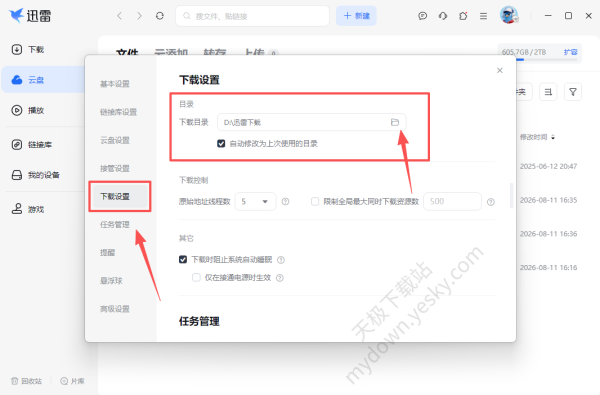
Task: Click the search files or paste link field
Action: (253, 16)
